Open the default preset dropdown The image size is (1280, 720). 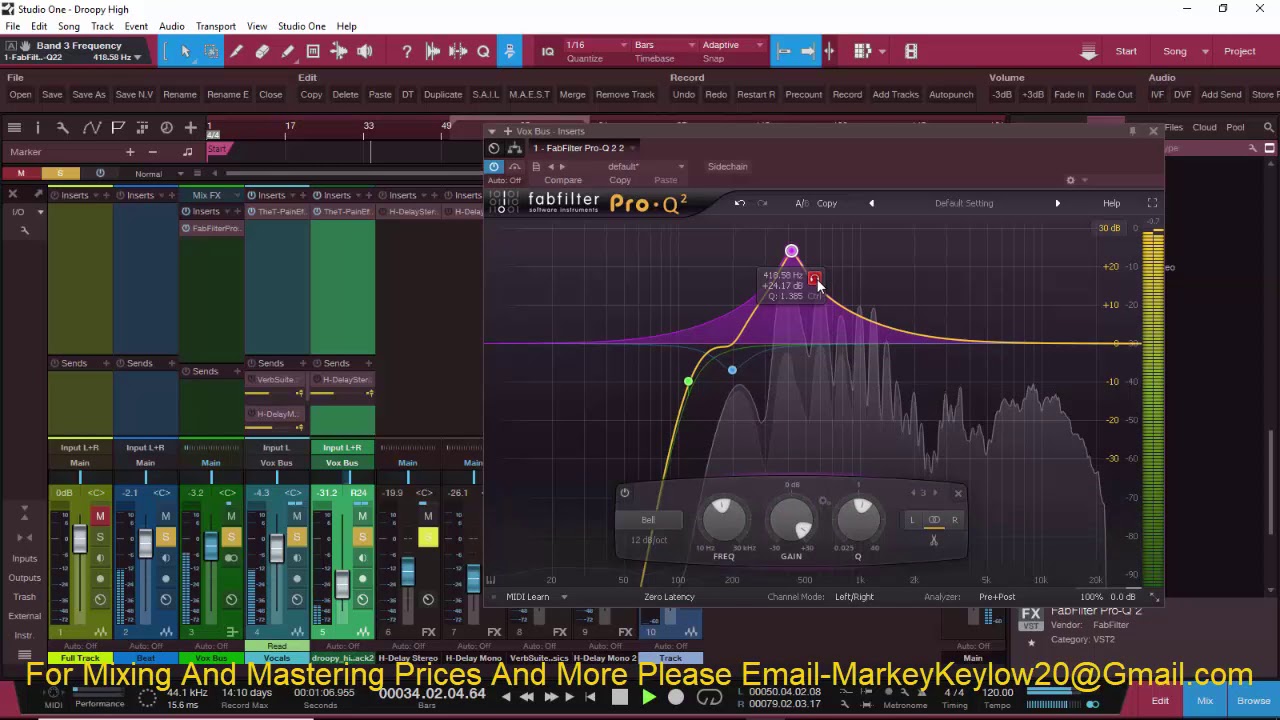click(645, 167)
